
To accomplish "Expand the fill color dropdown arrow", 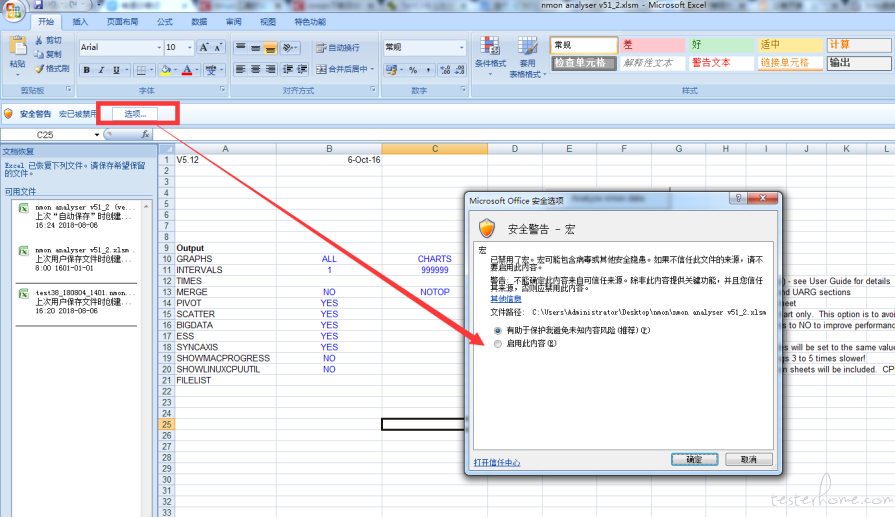I will tap(176, 70).
